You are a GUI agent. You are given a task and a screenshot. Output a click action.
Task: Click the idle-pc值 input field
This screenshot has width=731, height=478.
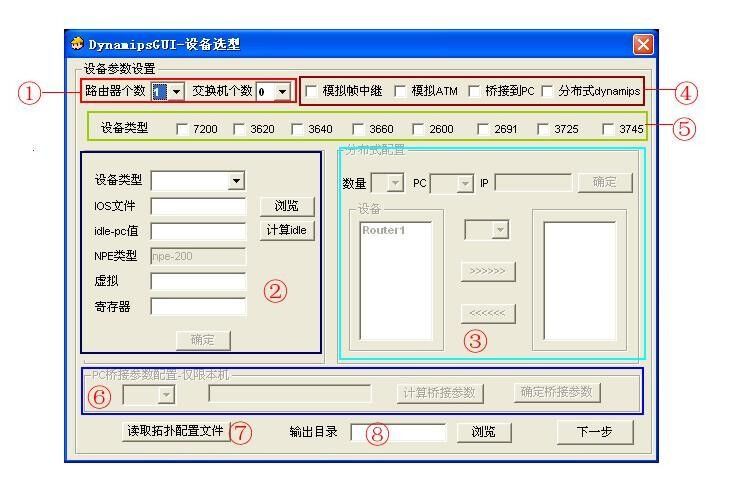tap(198, 231)
